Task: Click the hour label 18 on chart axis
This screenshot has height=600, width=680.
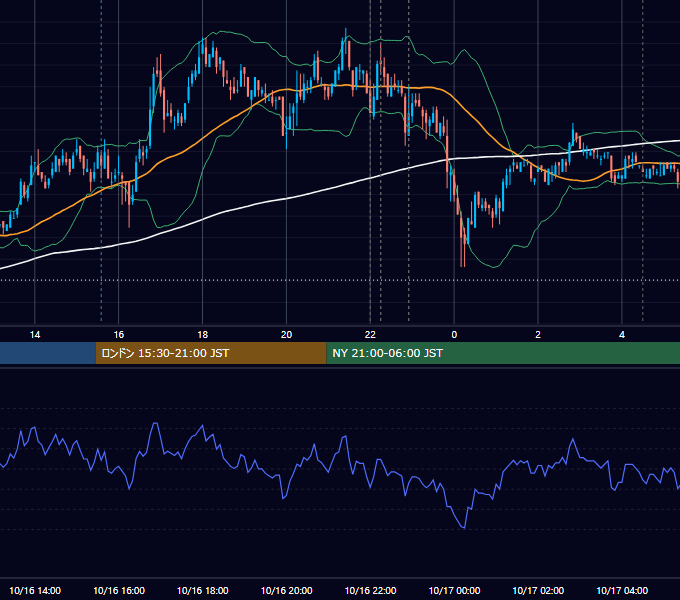Action: [203, 335]
